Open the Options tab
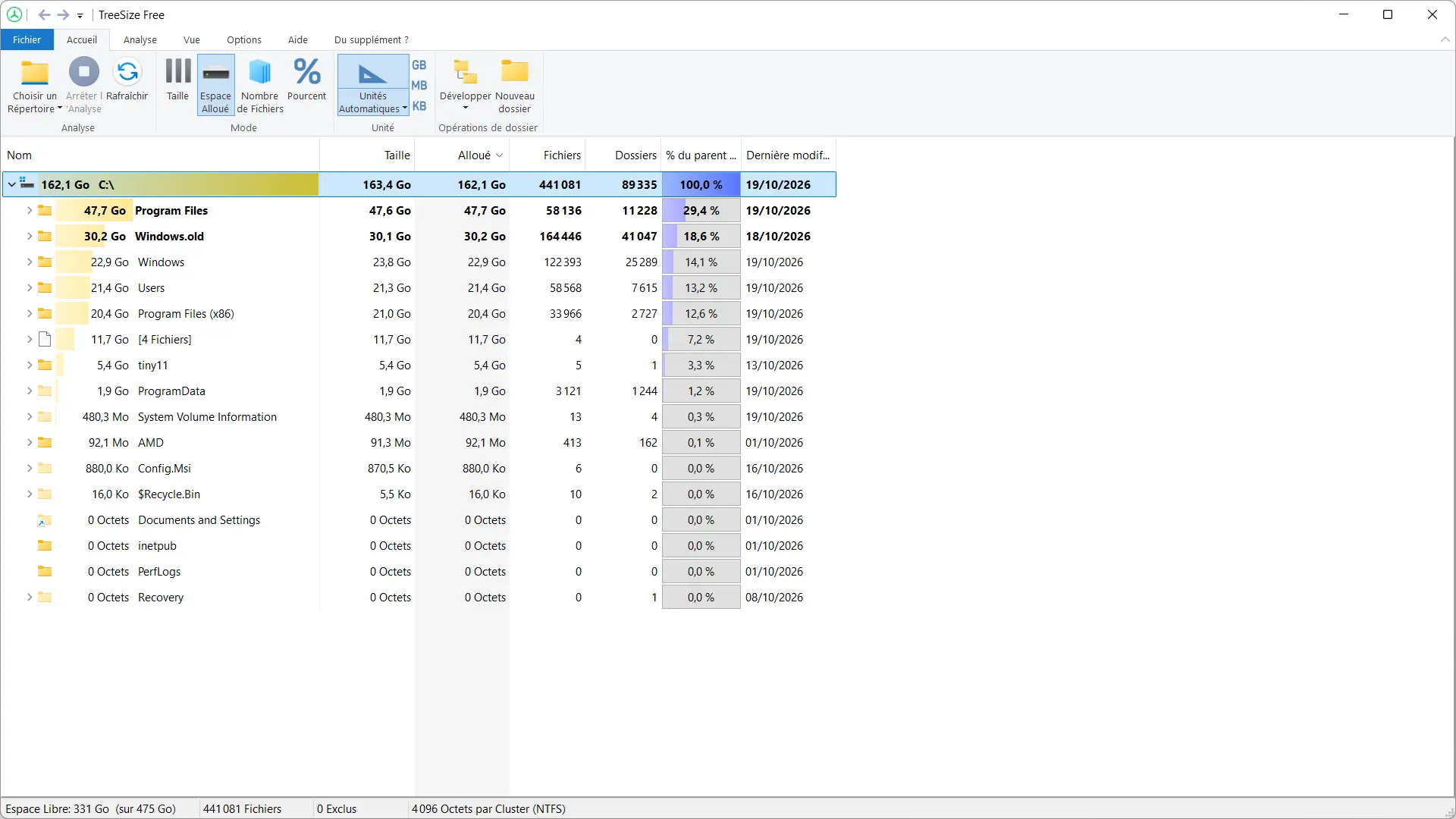 coord(244,39)
